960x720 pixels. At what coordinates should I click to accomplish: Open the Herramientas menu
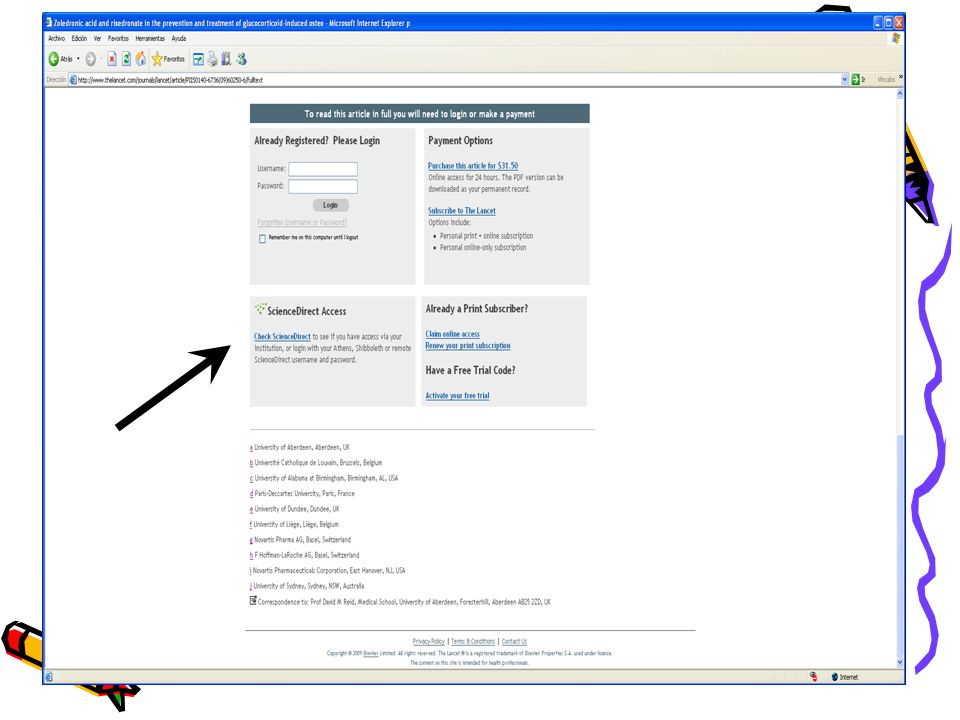[150, 38]
